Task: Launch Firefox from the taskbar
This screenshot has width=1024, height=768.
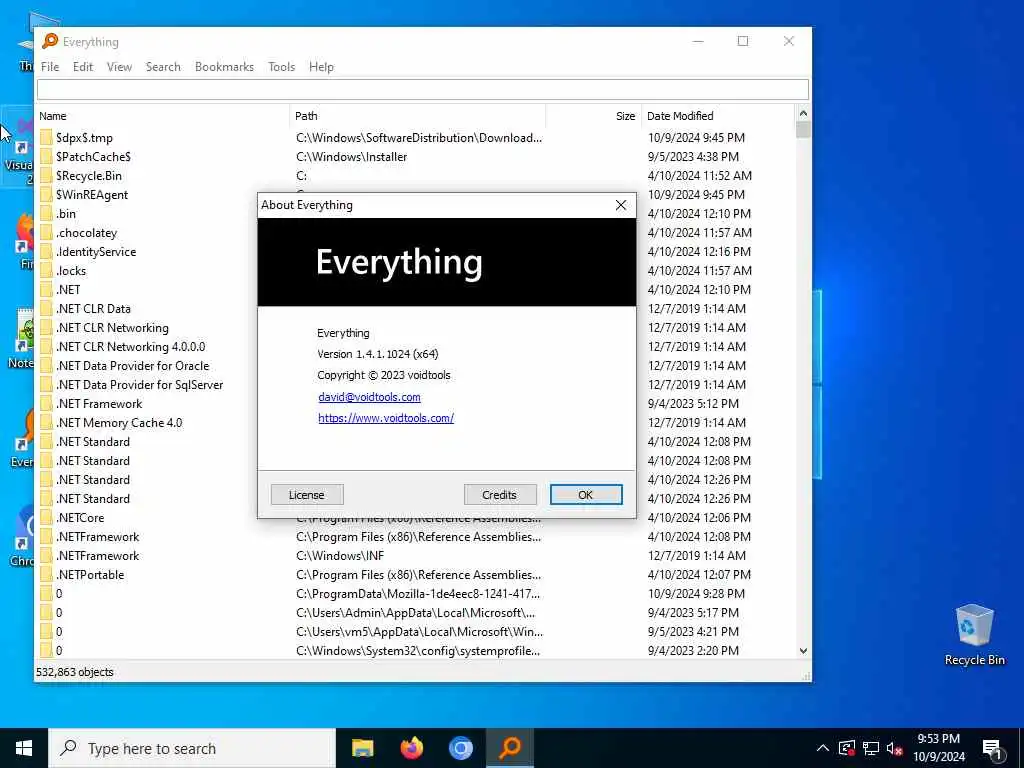Action: (x=411, y=748)
